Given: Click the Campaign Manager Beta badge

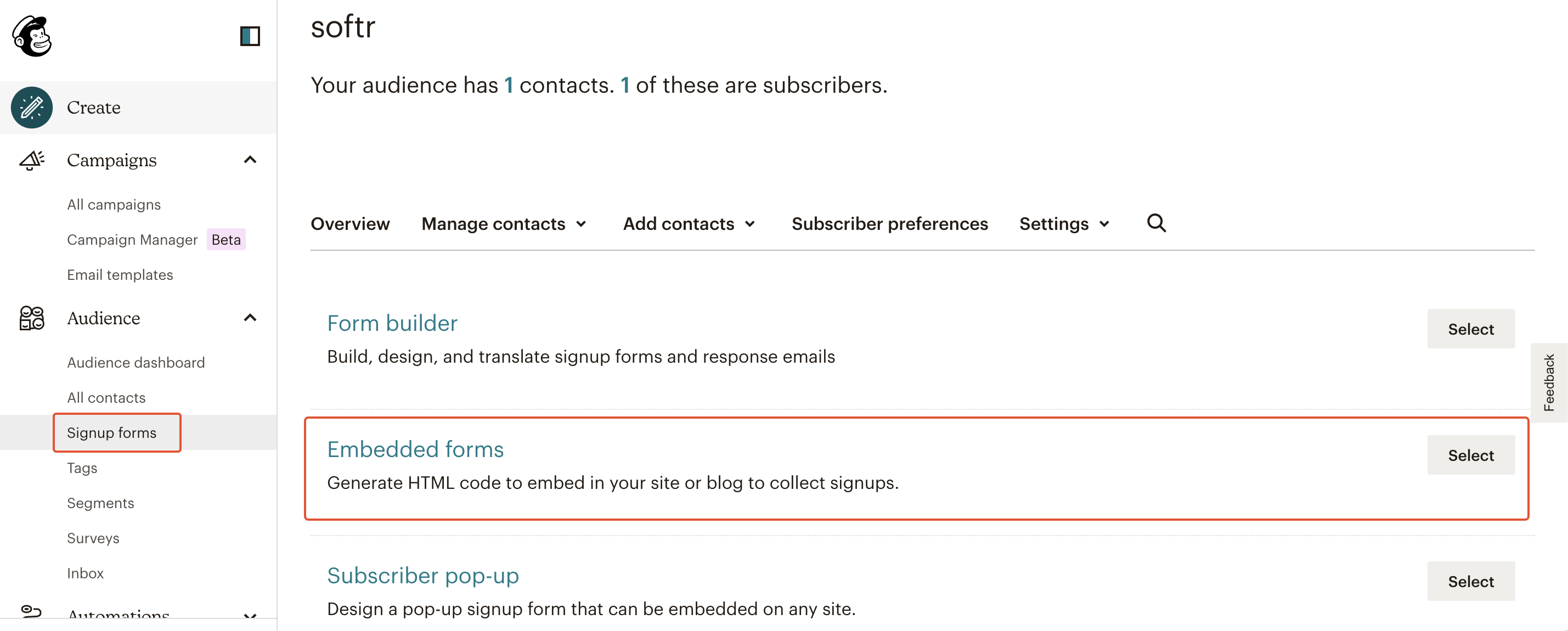Looking at the screenshot, I should pos(225,240).
